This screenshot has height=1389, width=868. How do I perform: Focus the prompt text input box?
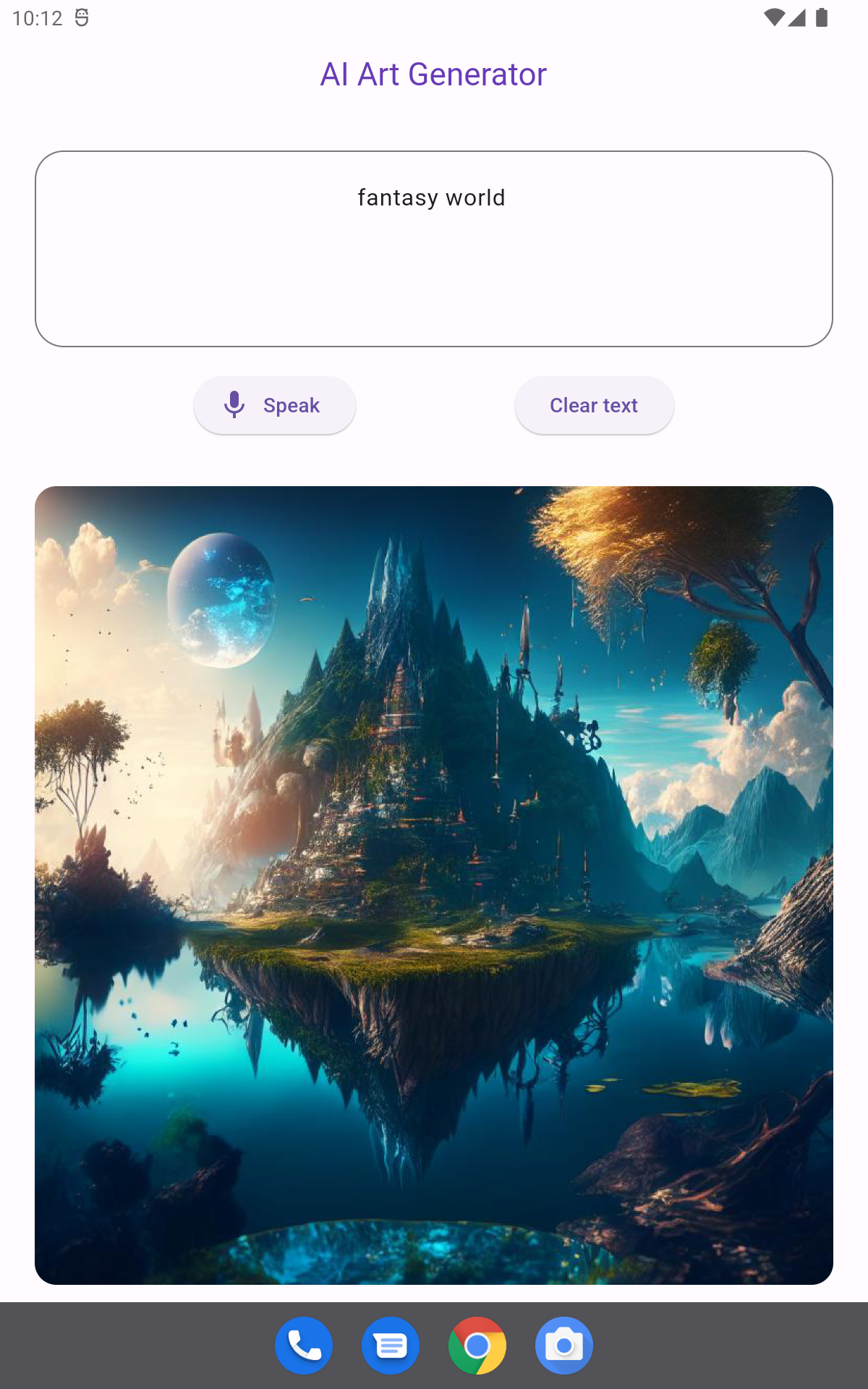pyautogui.click(x=434, y=249)
